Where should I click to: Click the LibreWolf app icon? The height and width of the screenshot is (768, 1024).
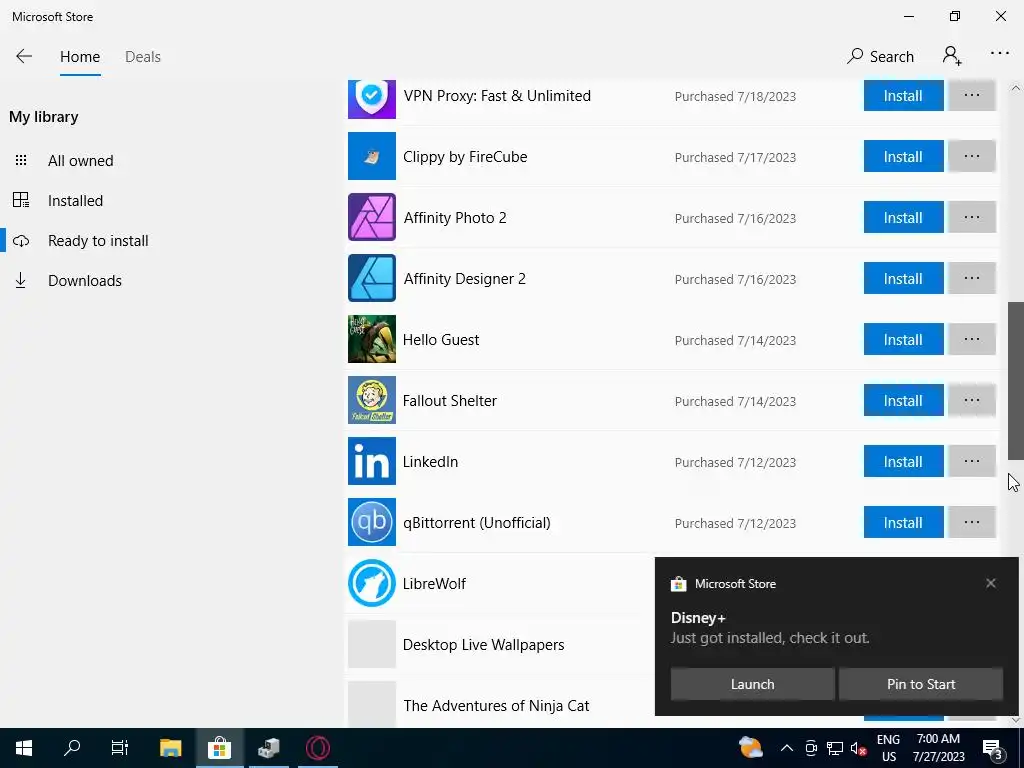pos(372,583)
